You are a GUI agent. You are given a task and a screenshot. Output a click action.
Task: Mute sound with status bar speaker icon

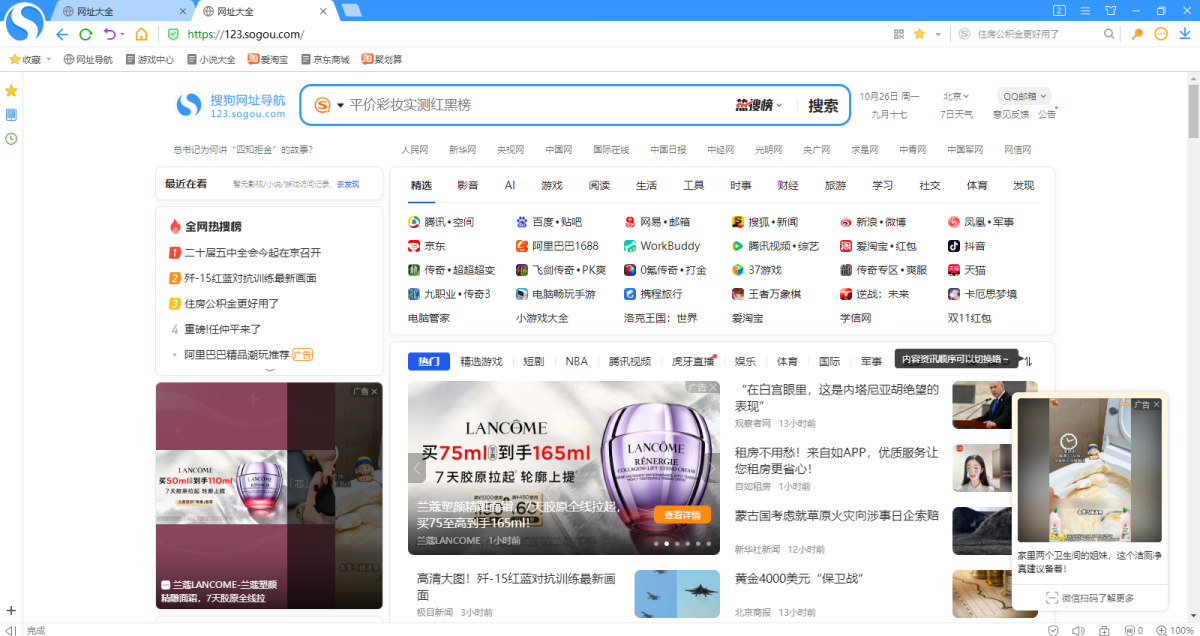(x=1079, y=630)
